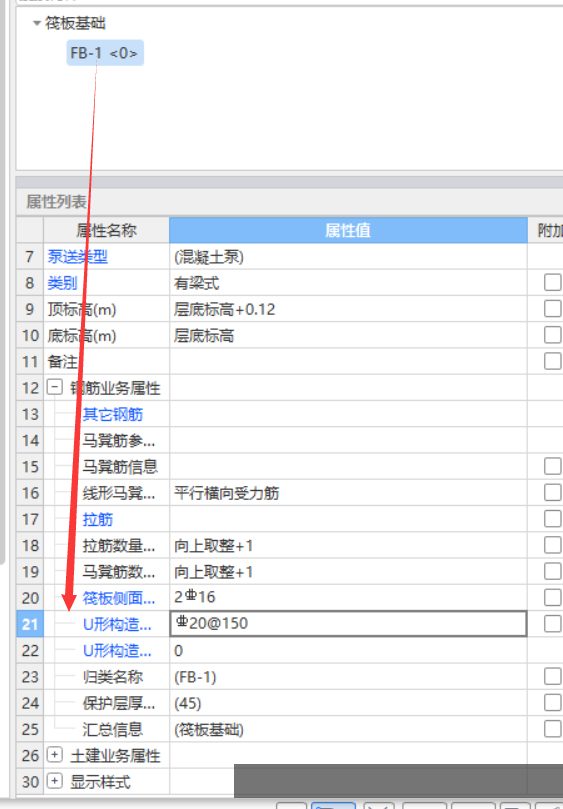Click the (FB-1) value cell in row 23
Viewport: 563px width, 809px height.
pyautogui.click(x=348, y=677)
